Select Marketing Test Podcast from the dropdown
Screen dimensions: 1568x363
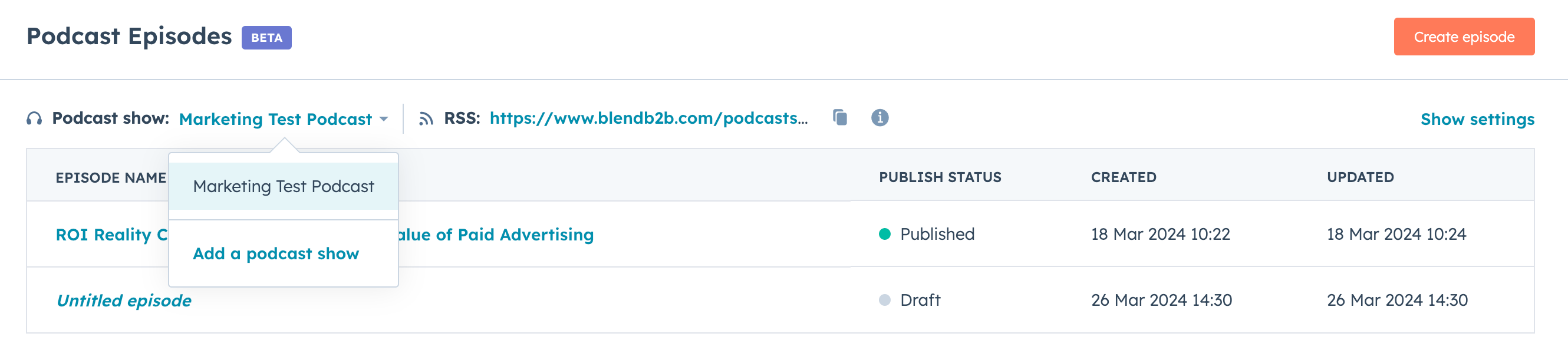pos(283,187)
